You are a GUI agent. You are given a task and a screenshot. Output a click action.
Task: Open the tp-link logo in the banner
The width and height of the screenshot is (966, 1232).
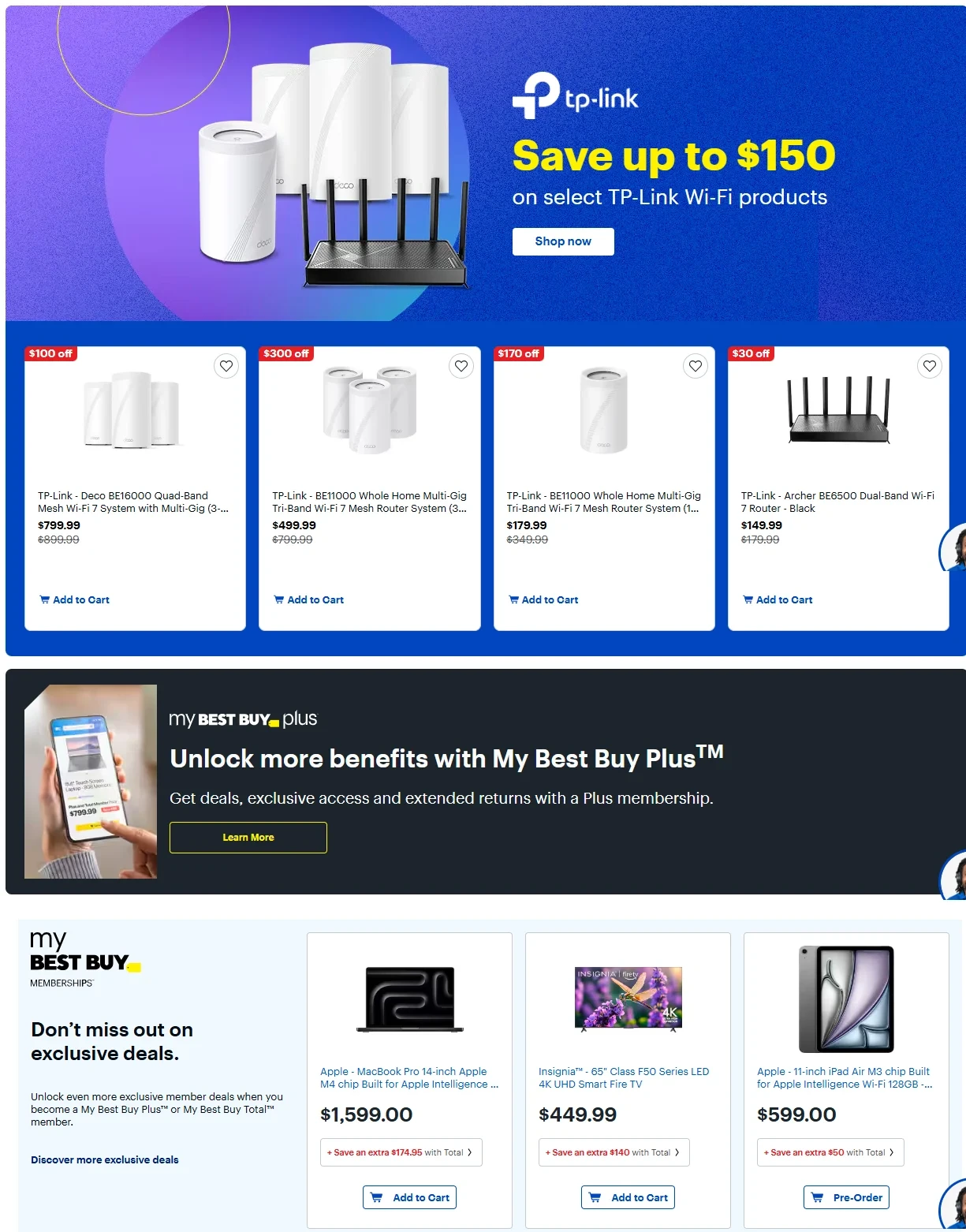pyautogui.click(x=576, y=96)
